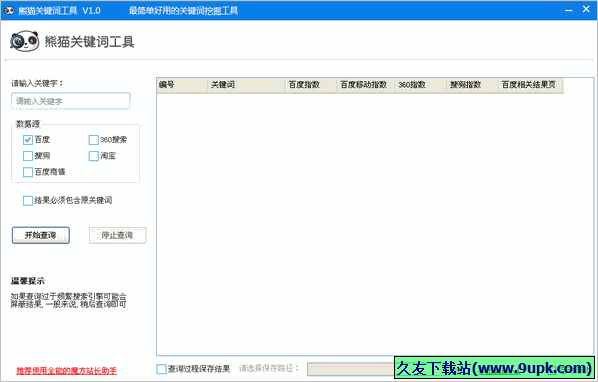The height and width of the screenshot is (382, 598).
Task: Sort by the 百度指数 column header
Action: coord(312,85)
